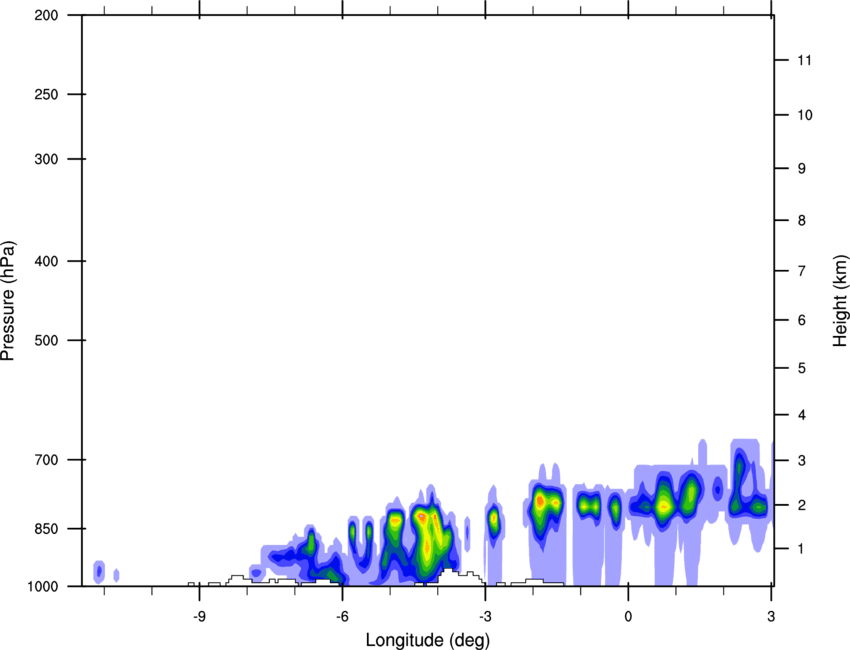Click the Height (km) axis title
This screenshot has width=850, height=650.
[x=840, y=300]
